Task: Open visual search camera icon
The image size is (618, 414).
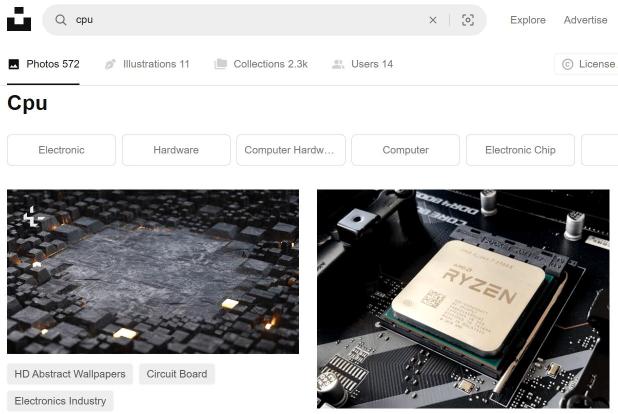Action: click(467, 20)
